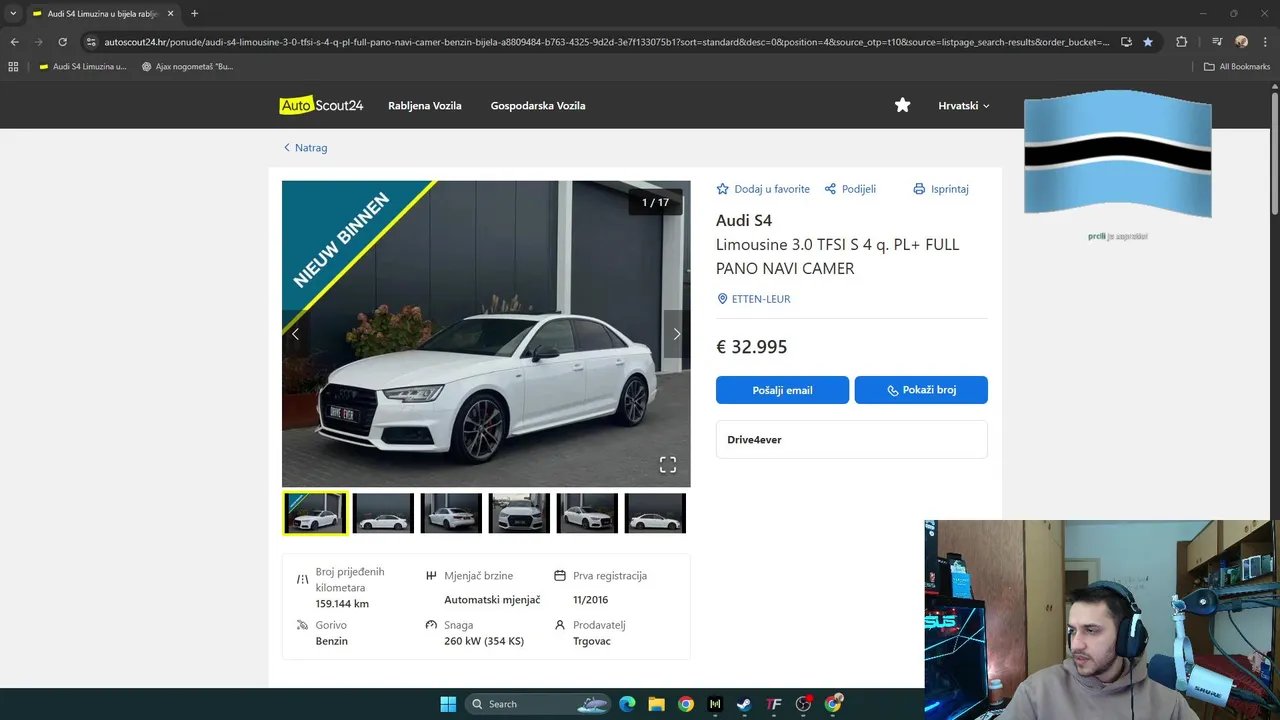
Task: Open OBS Studio from taskbar
Action: [x=803, y=704]
